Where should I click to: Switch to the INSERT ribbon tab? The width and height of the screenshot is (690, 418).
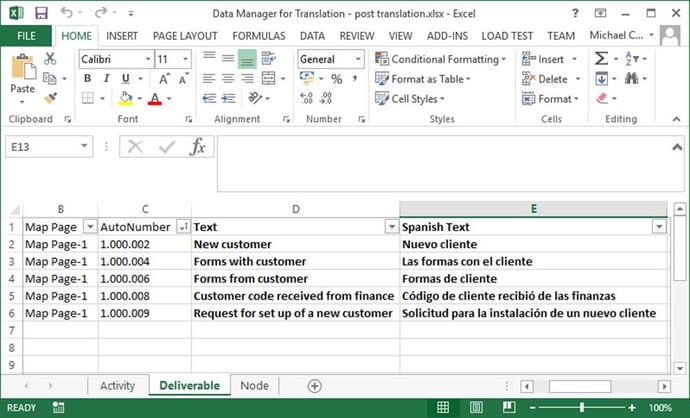pos(122,36)
